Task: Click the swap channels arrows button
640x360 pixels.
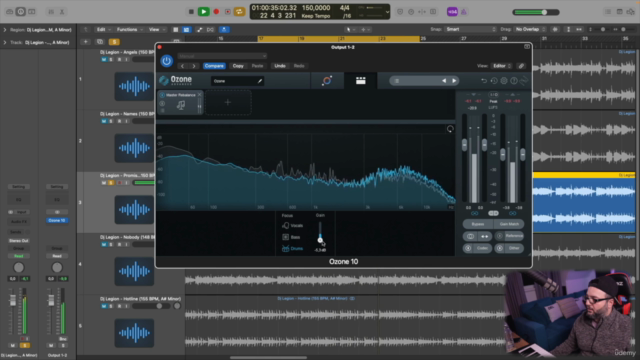Action: 484,236
